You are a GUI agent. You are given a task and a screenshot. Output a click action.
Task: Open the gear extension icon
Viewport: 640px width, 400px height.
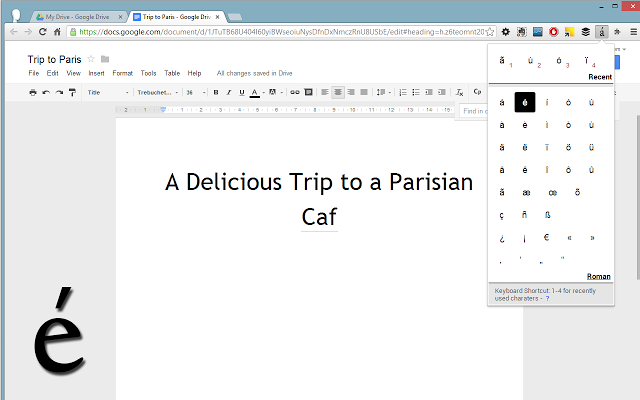pyautogui.click(x=505, y=32)
